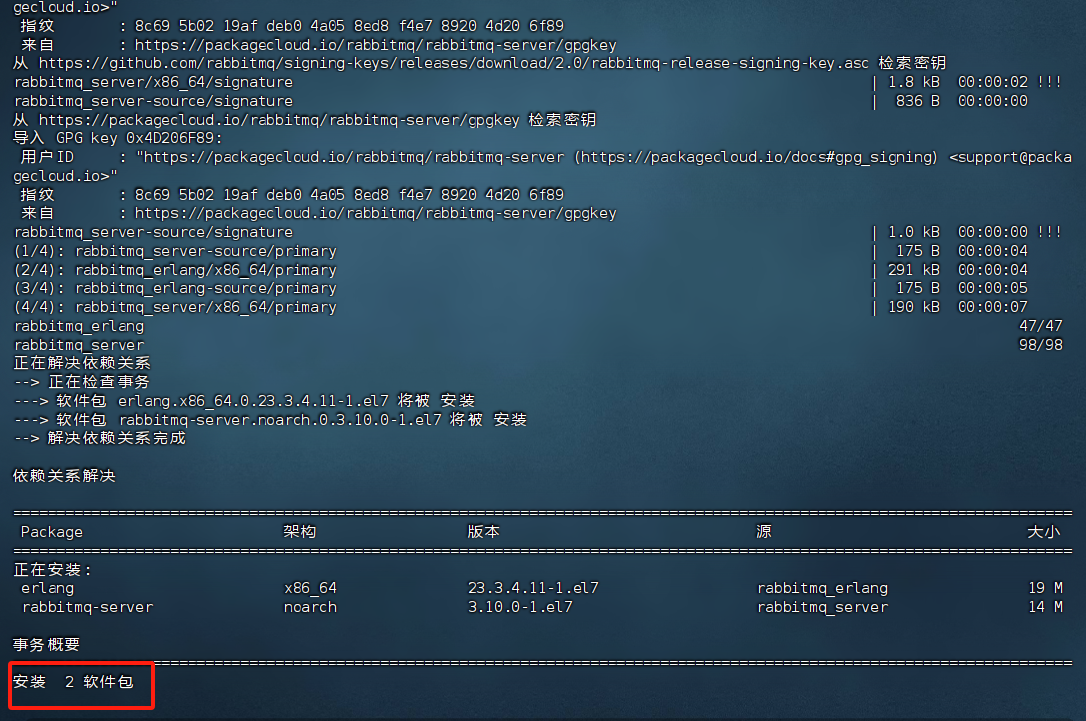
Task: Click the rabbitmq-release-signing-key.asc GitHub URL
Action: pos(454,63)
